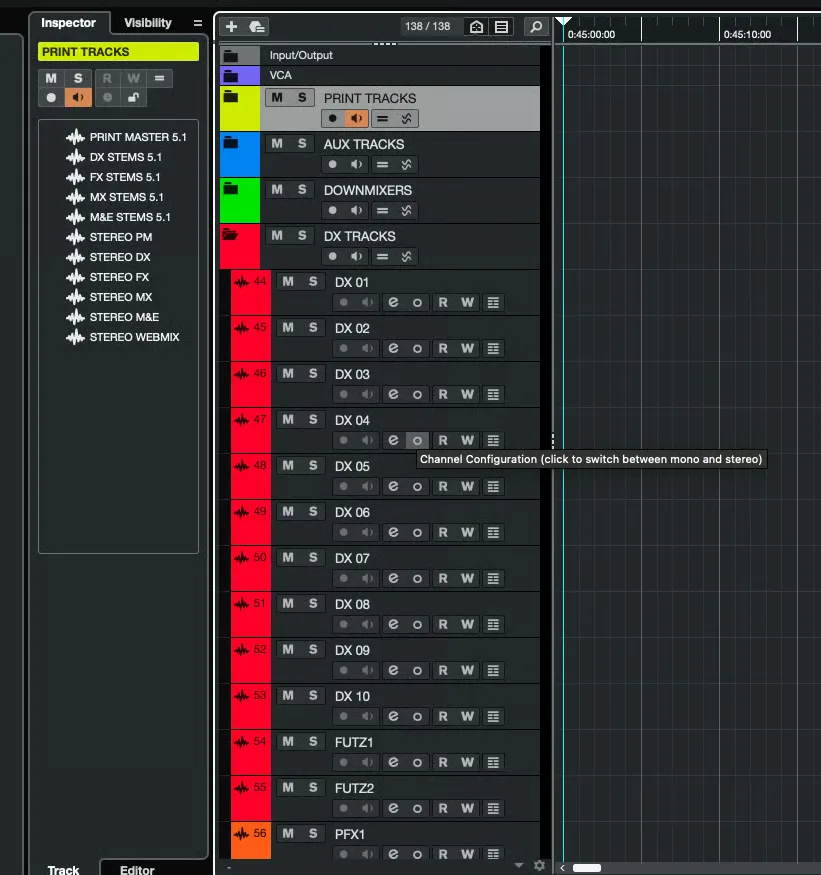Solo the DX 06 track
821x875 pixels.
pyautogui.click(x=313, y=512)
